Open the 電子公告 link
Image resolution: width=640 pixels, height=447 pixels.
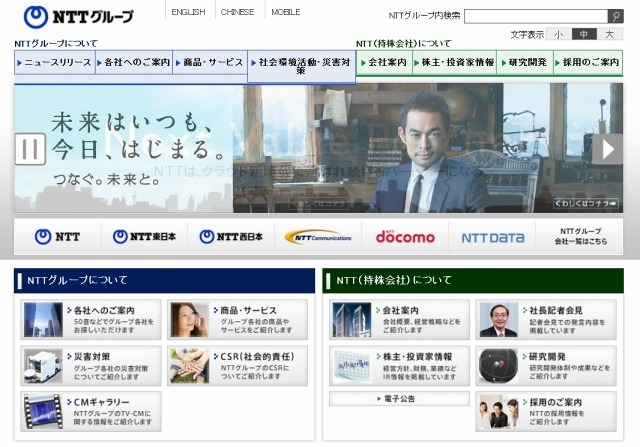pos(399,399)
